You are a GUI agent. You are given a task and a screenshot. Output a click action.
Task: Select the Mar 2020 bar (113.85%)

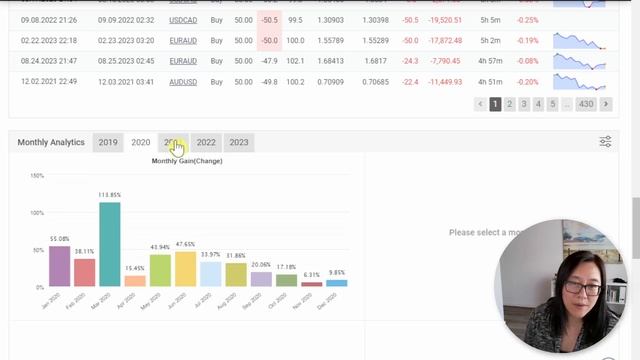pos(110,244)
